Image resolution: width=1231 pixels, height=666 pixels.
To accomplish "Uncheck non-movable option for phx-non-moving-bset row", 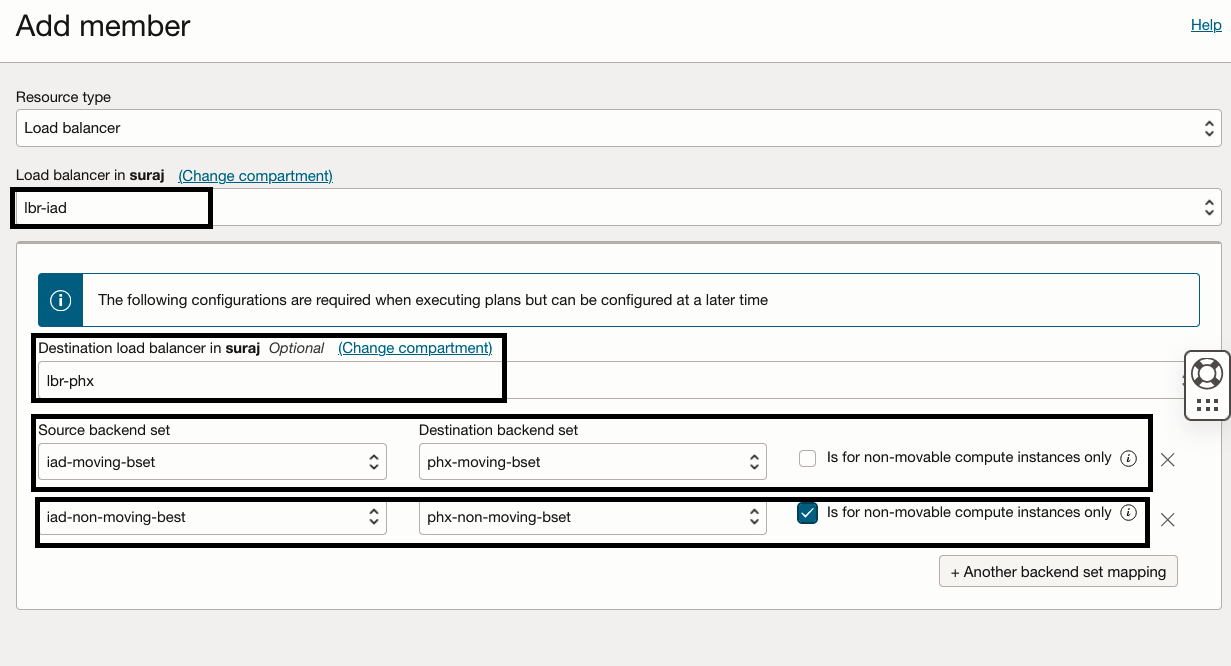I will coord(808,513).
